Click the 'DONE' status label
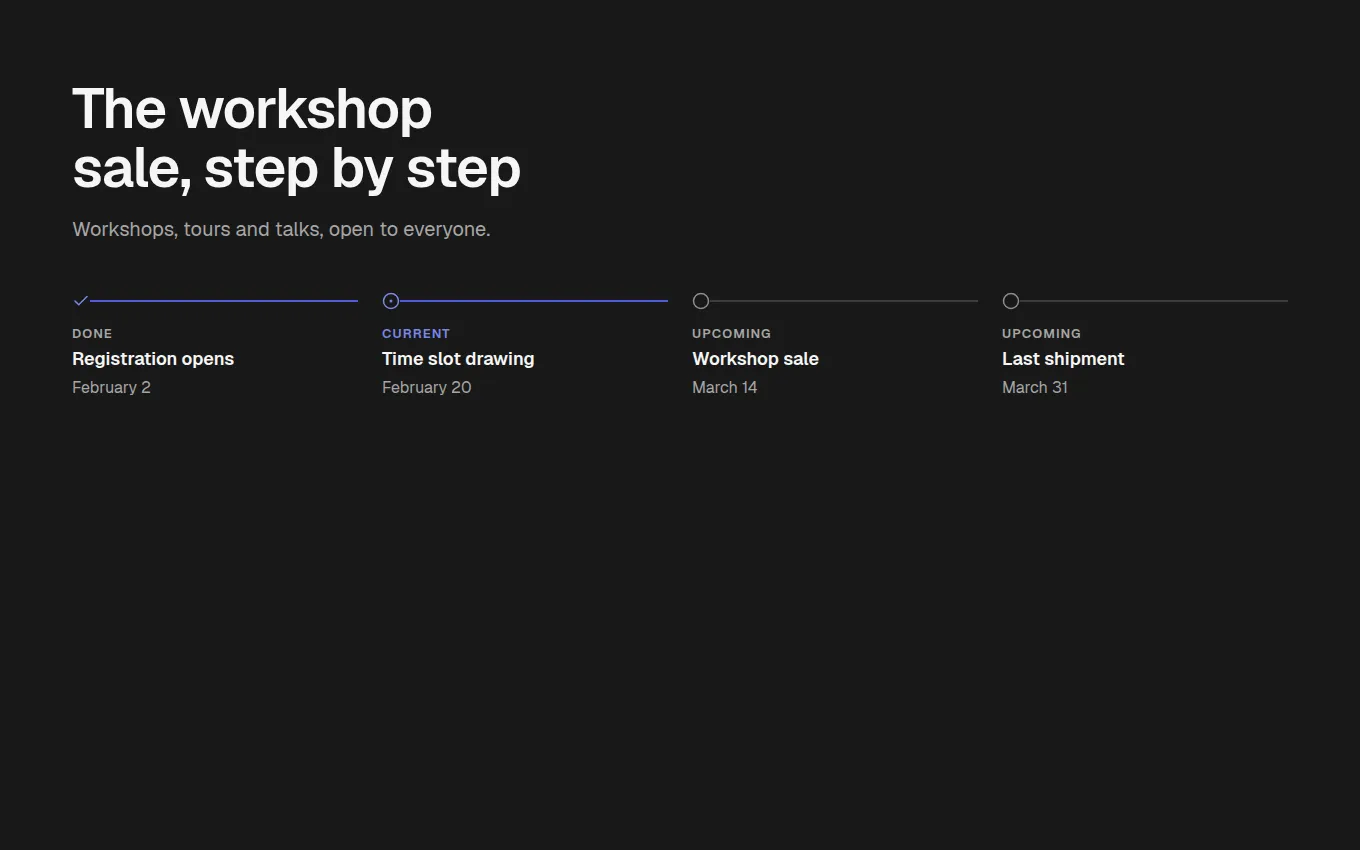 (92, 333)
